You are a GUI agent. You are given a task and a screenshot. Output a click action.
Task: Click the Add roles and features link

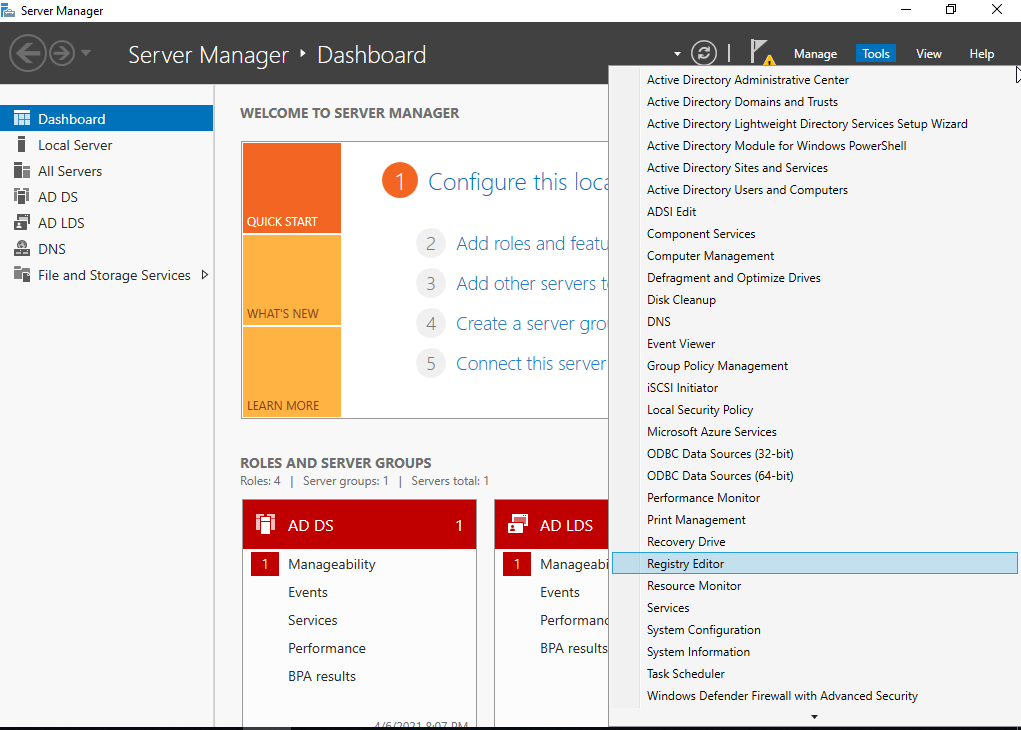click(532, 243)
